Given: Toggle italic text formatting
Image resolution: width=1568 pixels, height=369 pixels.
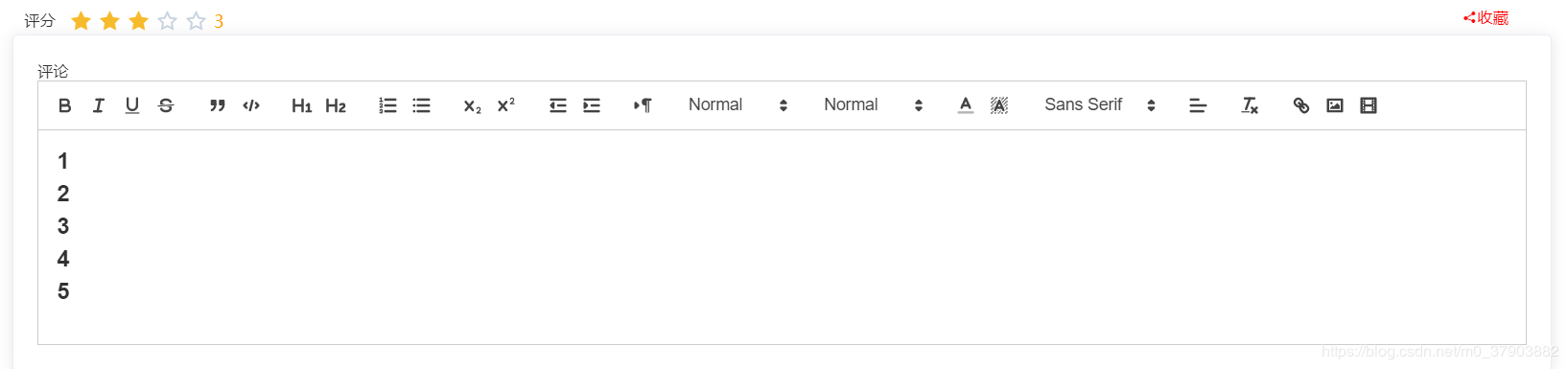Looking at the screenshot, I should [x=98, y=105].
